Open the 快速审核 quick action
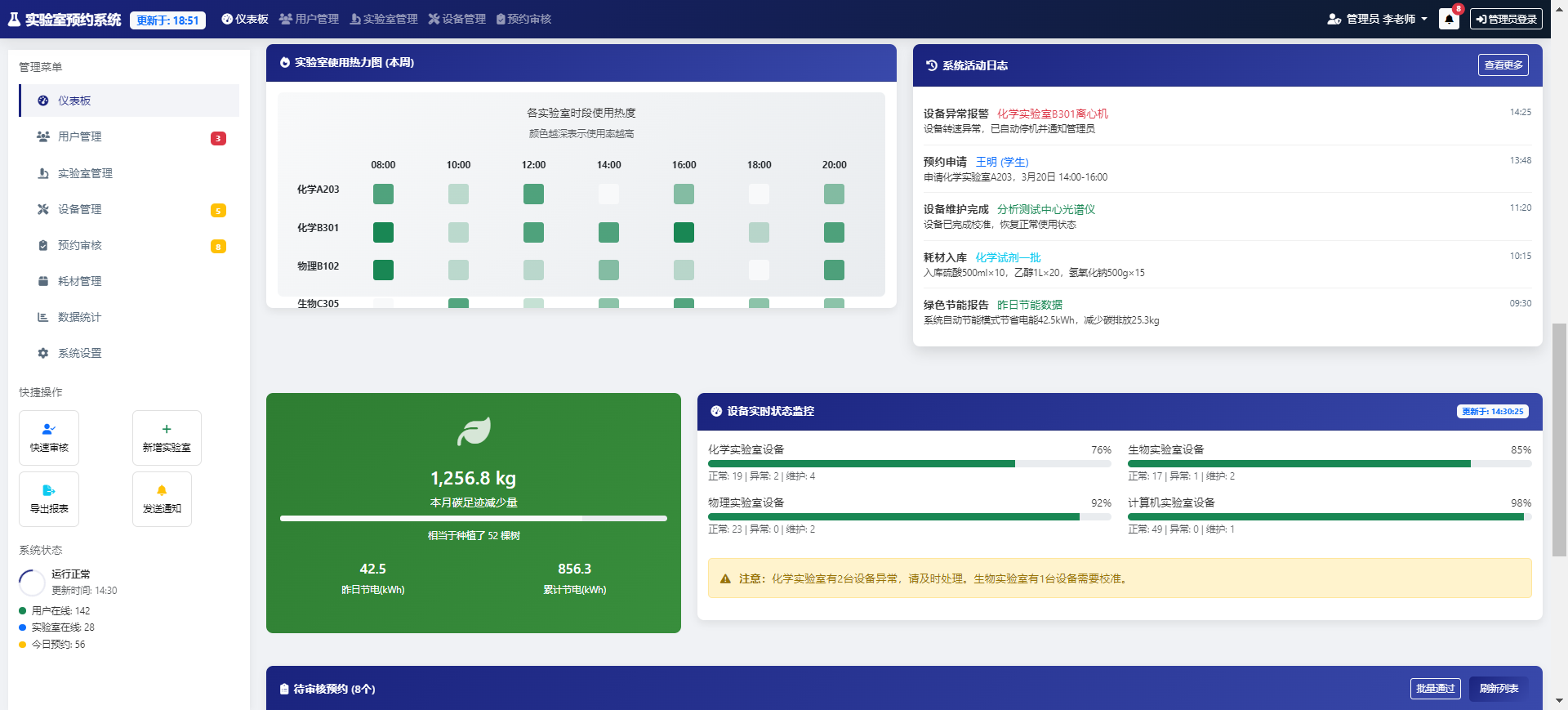This screenshot has width=1568, height=710. pos(49,438)
